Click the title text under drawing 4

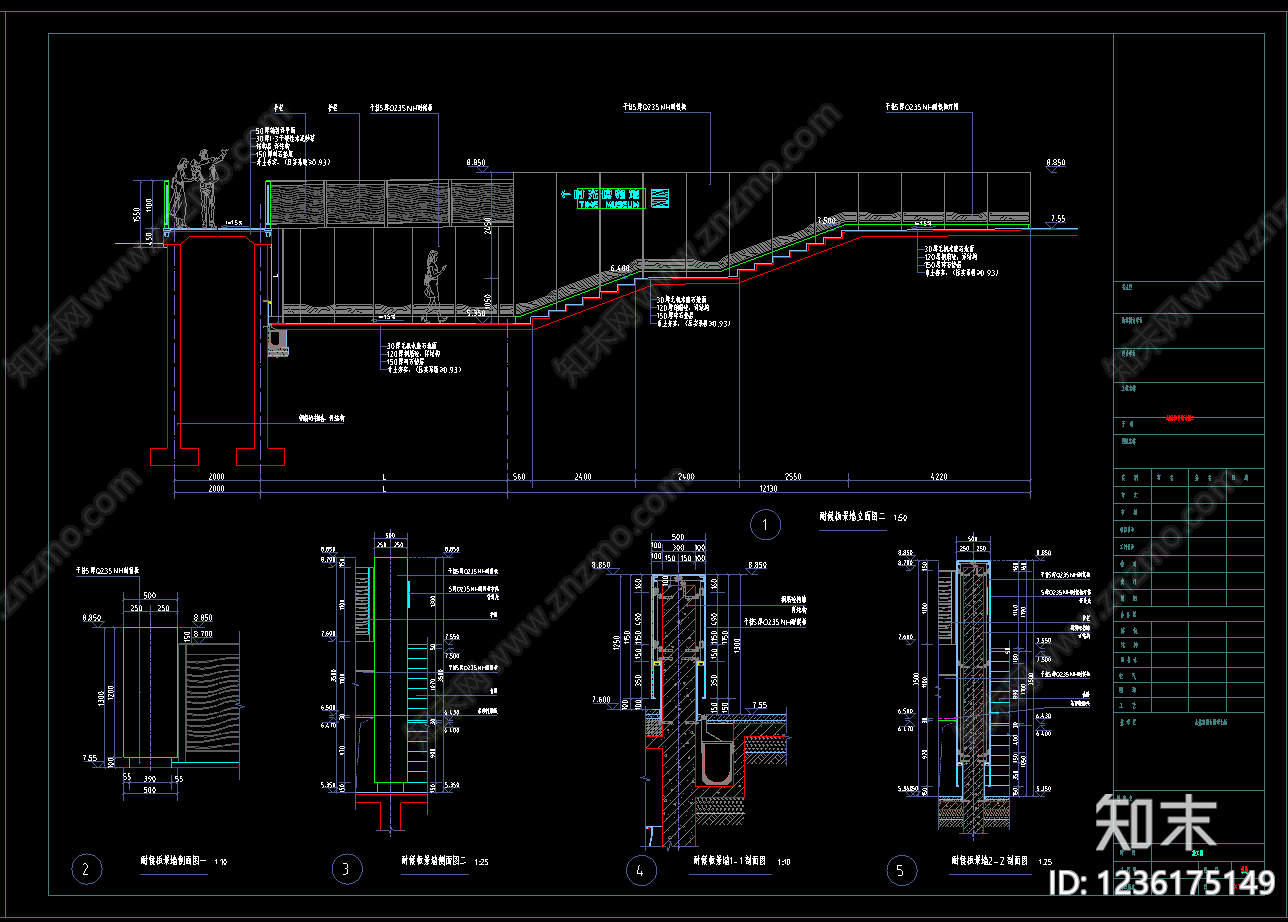click(729, 859)
